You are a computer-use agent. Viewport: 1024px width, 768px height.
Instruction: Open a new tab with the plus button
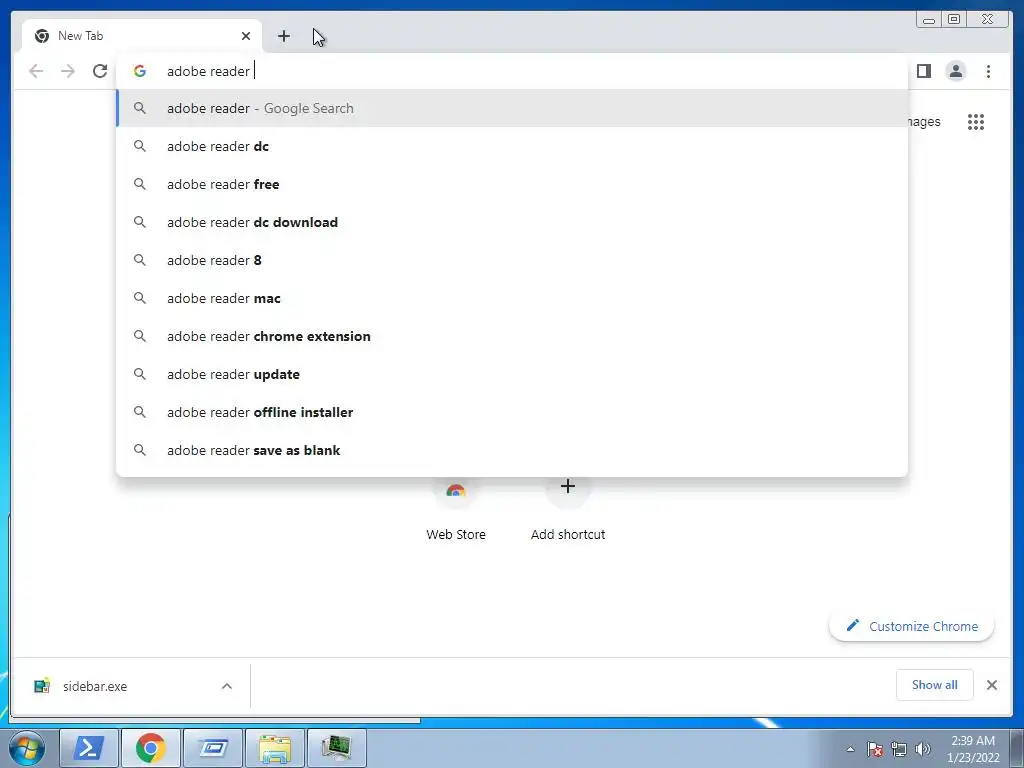[x=283, y=36]
